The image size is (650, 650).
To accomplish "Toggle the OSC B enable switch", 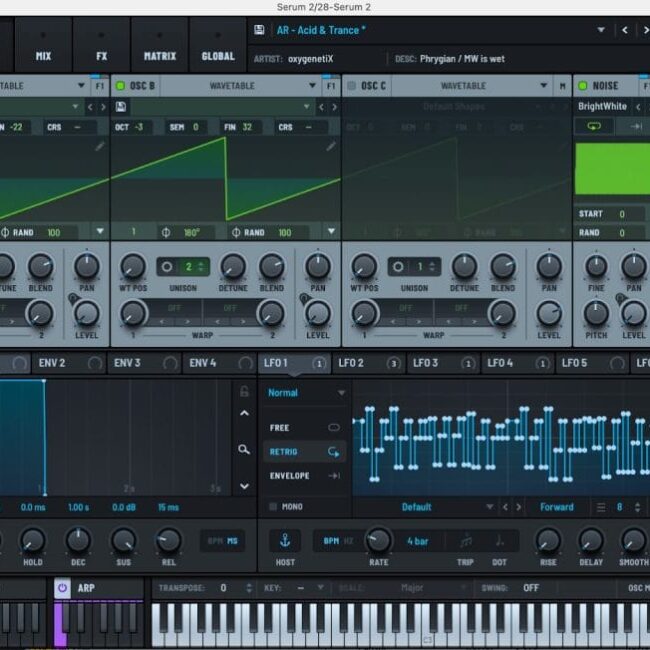I will coord(121,86).
